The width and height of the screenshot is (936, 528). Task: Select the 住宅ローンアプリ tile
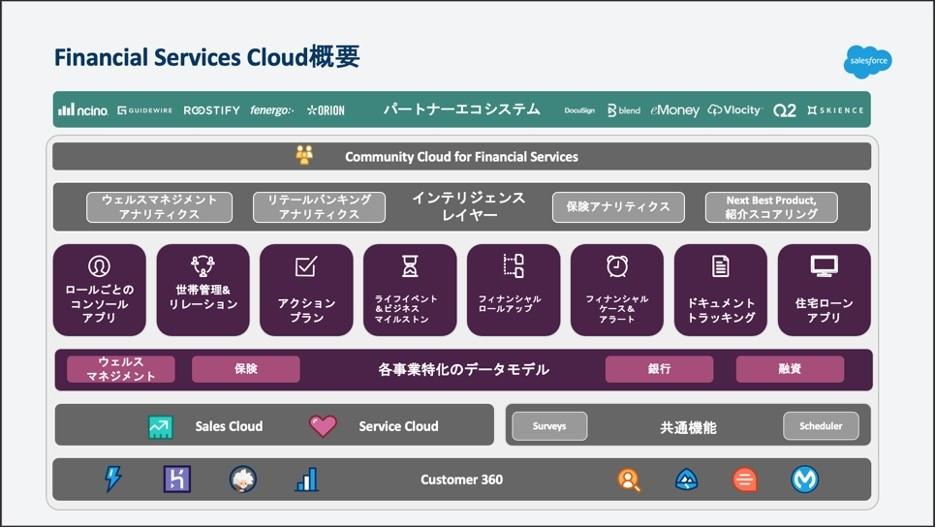(824, 290)
